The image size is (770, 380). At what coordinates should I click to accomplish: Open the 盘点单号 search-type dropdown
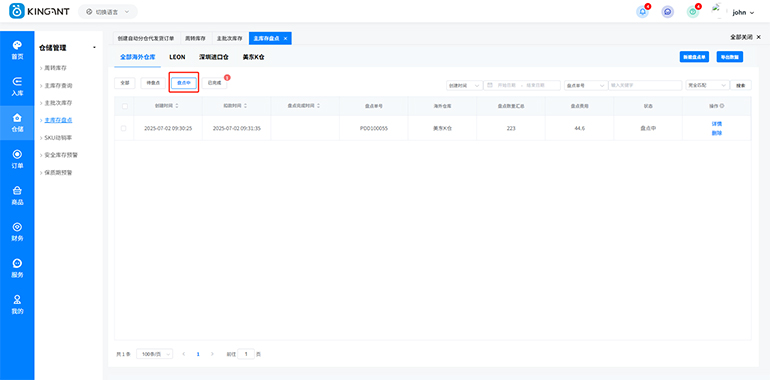pyautogui.click(x=586, y=85)
